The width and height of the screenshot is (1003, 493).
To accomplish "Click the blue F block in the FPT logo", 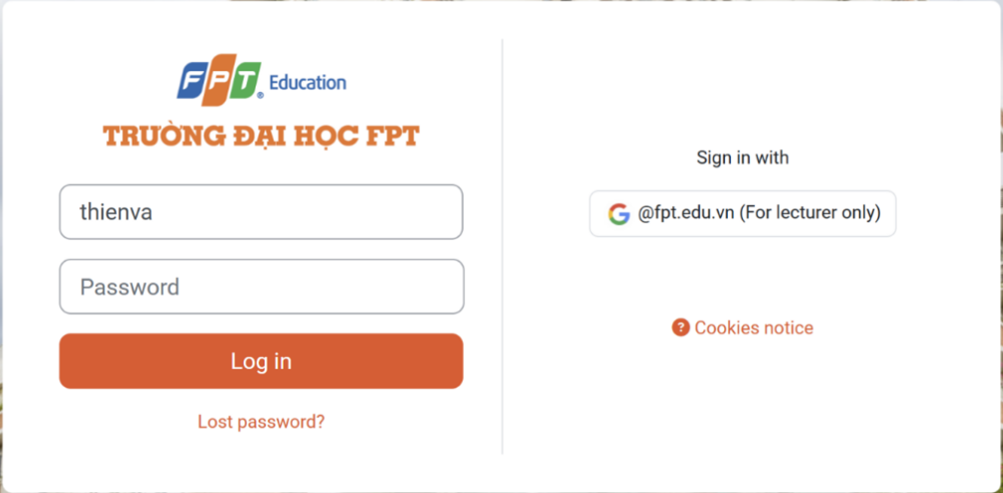I will 191,81.
